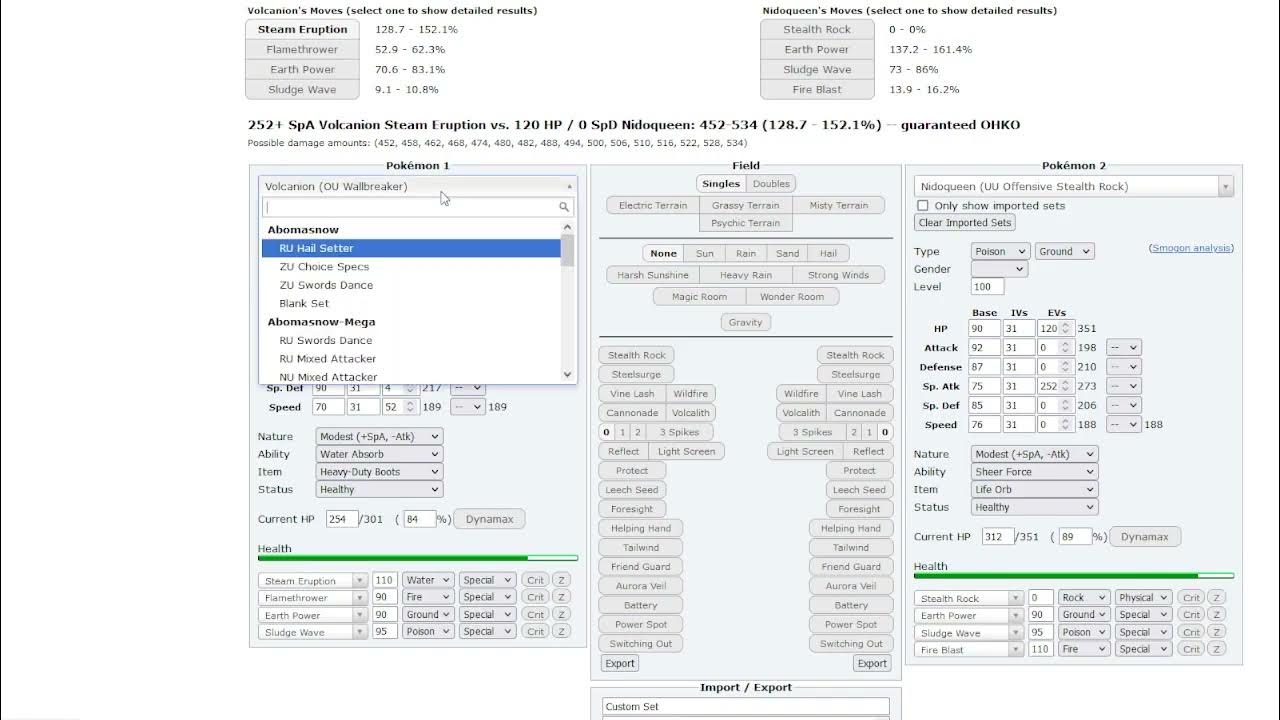This screenshot has width=1280, height=720.
Task: Enable left side Tailwind
Action: (641, 548)
